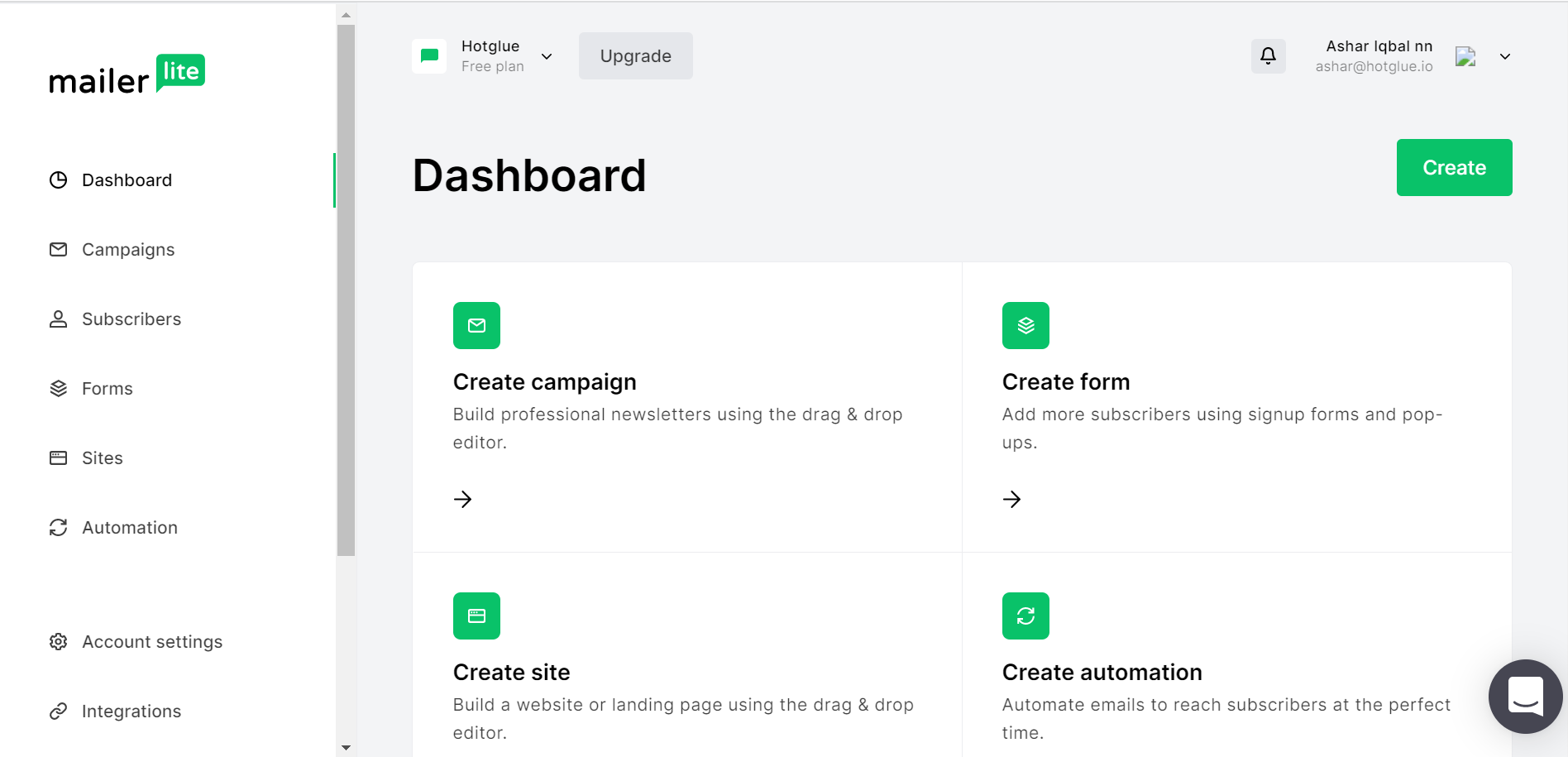Image resolution: width=1568 pixels, height=757 pixels.
Task: Click the Forms layers icon in sidebar
Action: 58,388
